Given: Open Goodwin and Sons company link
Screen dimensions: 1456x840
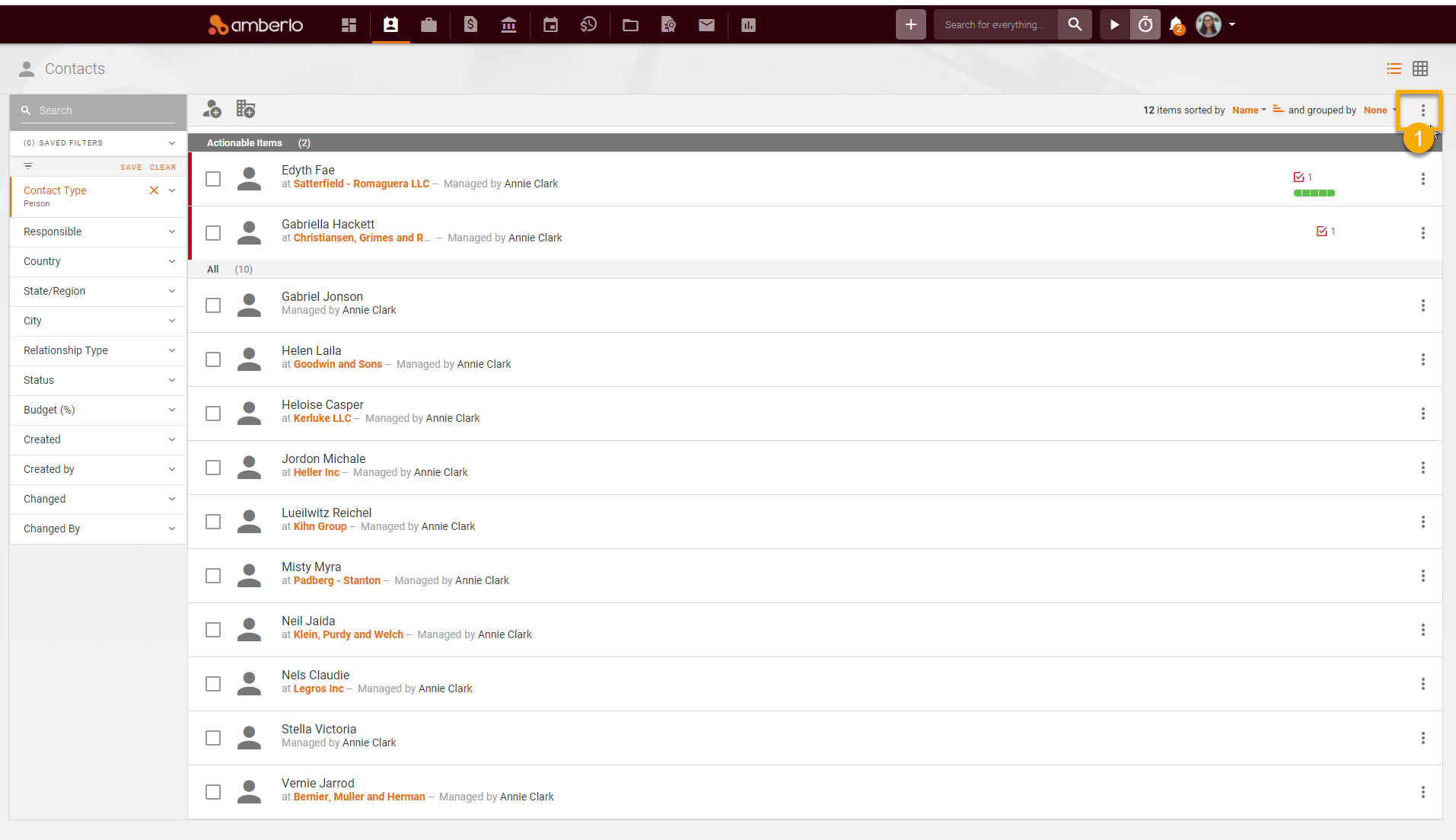Looking at the screenshot, I should tap(338, 364).
